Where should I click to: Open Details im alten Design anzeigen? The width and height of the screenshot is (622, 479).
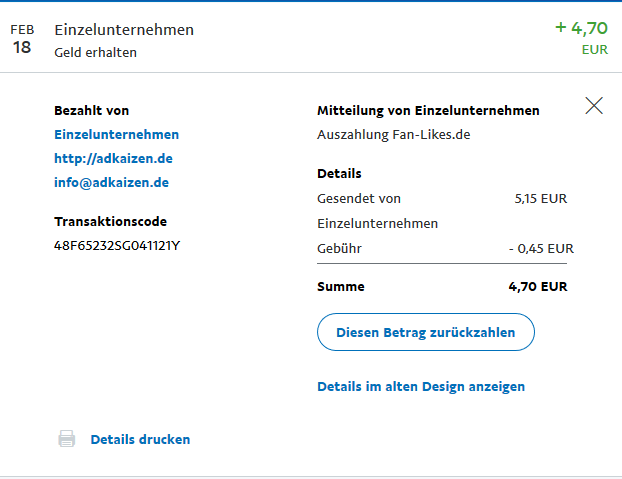pos(420,386)
